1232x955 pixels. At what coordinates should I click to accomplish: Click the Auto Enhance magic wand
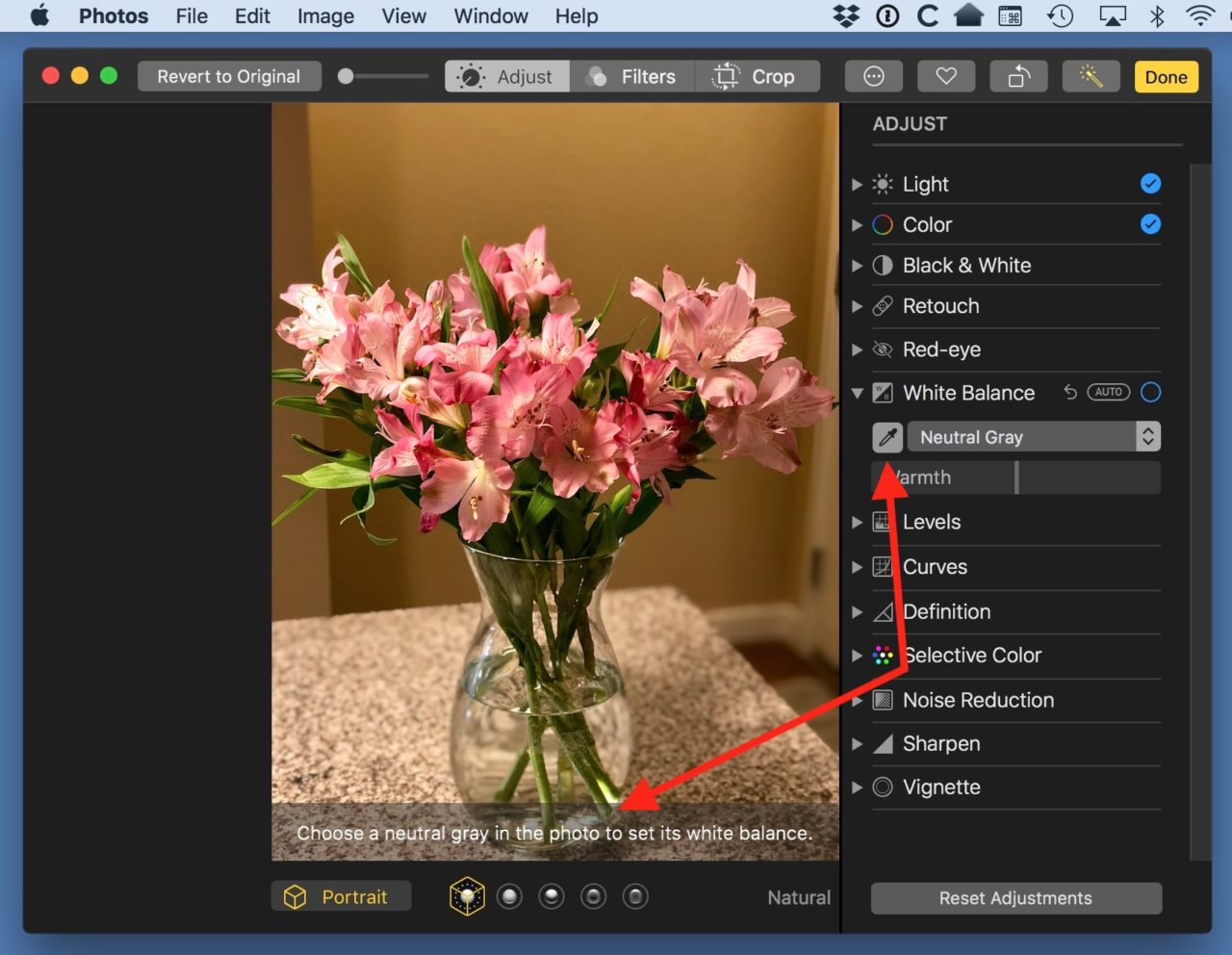(x=1091, y=76)
